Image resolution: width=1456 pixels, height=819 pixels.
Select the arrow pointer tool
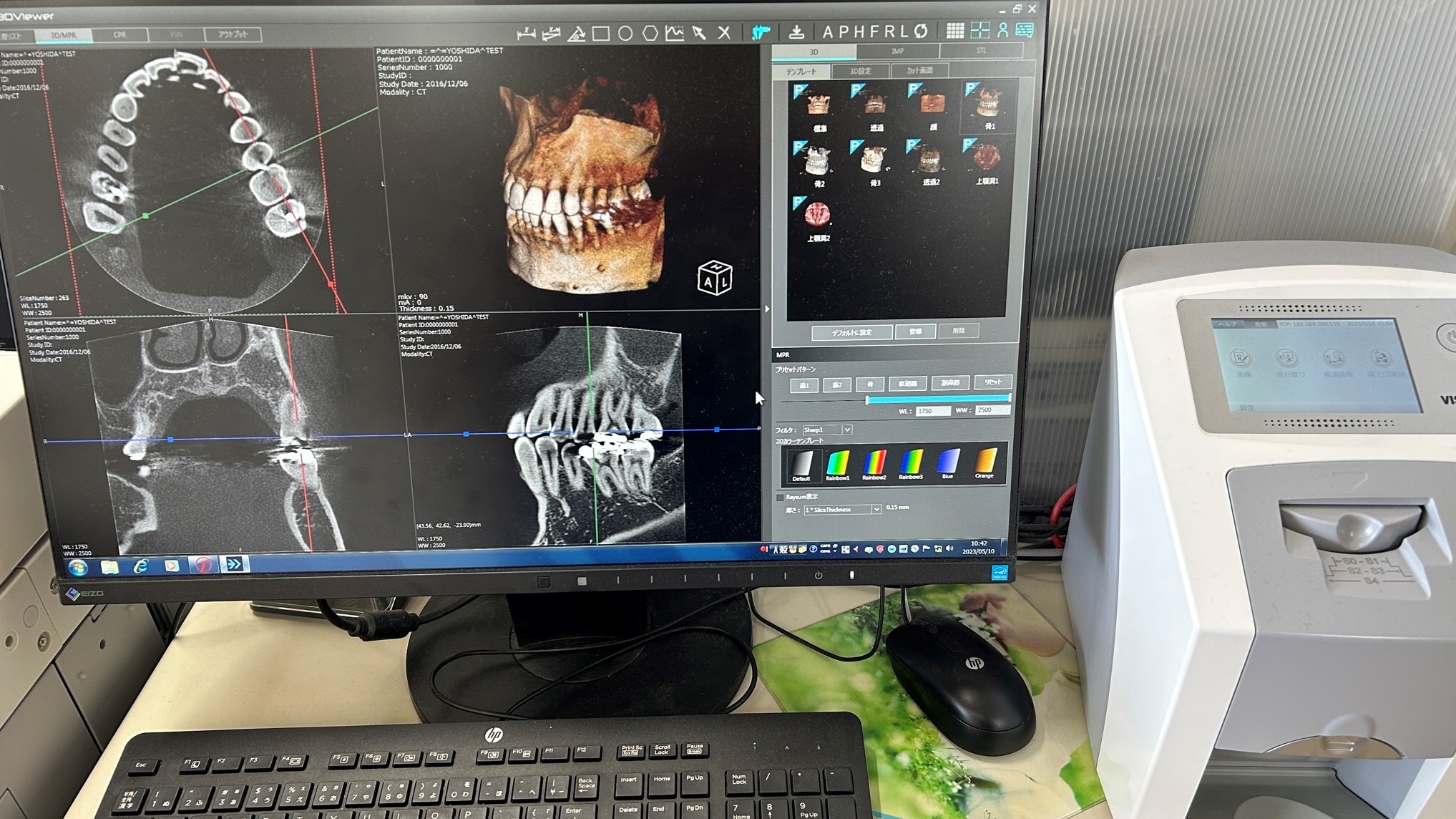tap(699, 33)
